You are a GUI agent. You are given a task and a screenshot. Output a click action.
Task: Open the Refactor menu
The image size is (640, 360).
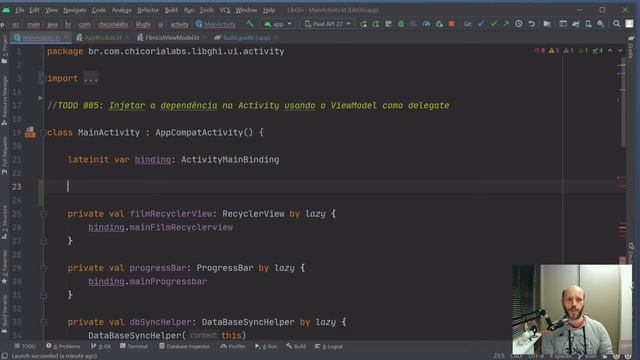coord(148,10)
